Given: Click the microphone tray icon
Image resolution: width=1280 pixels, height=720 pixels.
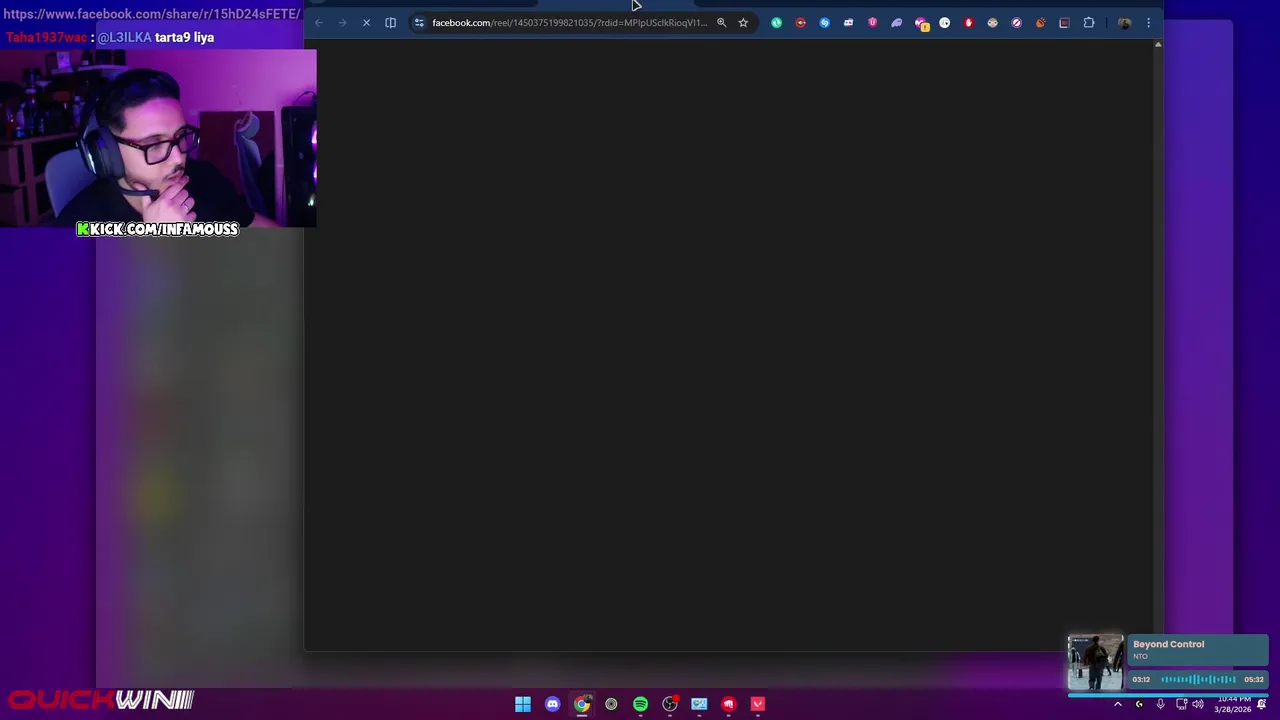Looking at the screenshot, I should coord(1160,704).
